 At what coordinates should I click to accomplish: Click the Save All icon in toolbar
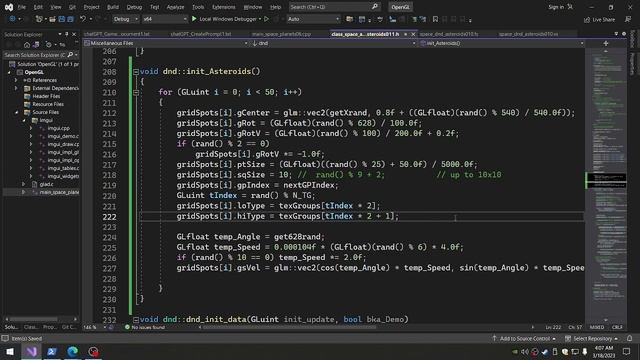point(70,19)
